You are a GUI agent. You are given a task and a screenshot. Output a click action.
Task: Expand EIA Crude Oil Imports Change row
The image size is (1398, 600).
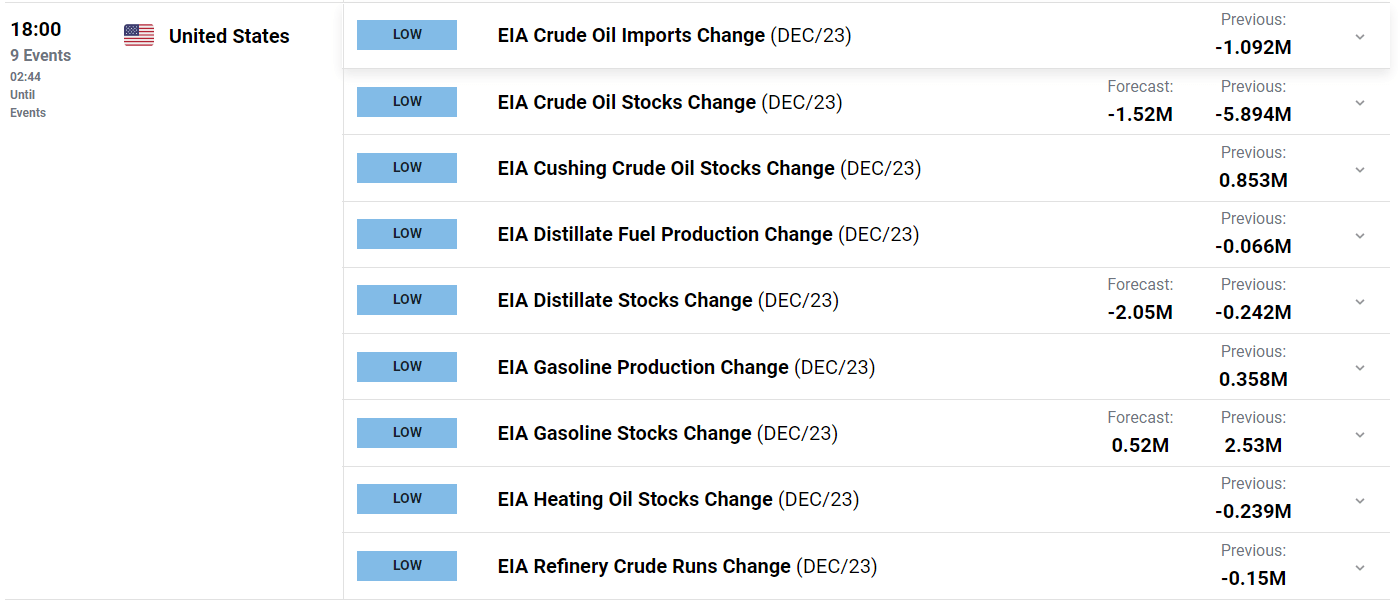pos(1359,37)
